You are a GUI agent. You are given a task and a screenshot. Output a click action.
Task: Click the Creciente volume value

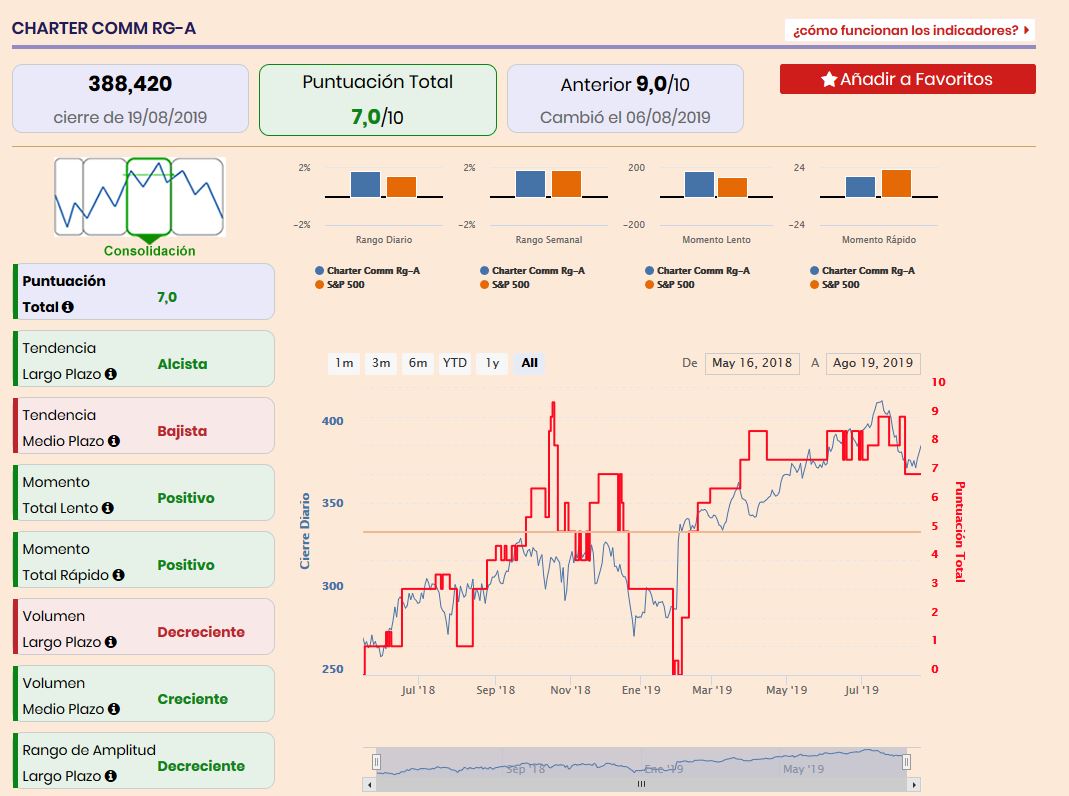point(192,699)
